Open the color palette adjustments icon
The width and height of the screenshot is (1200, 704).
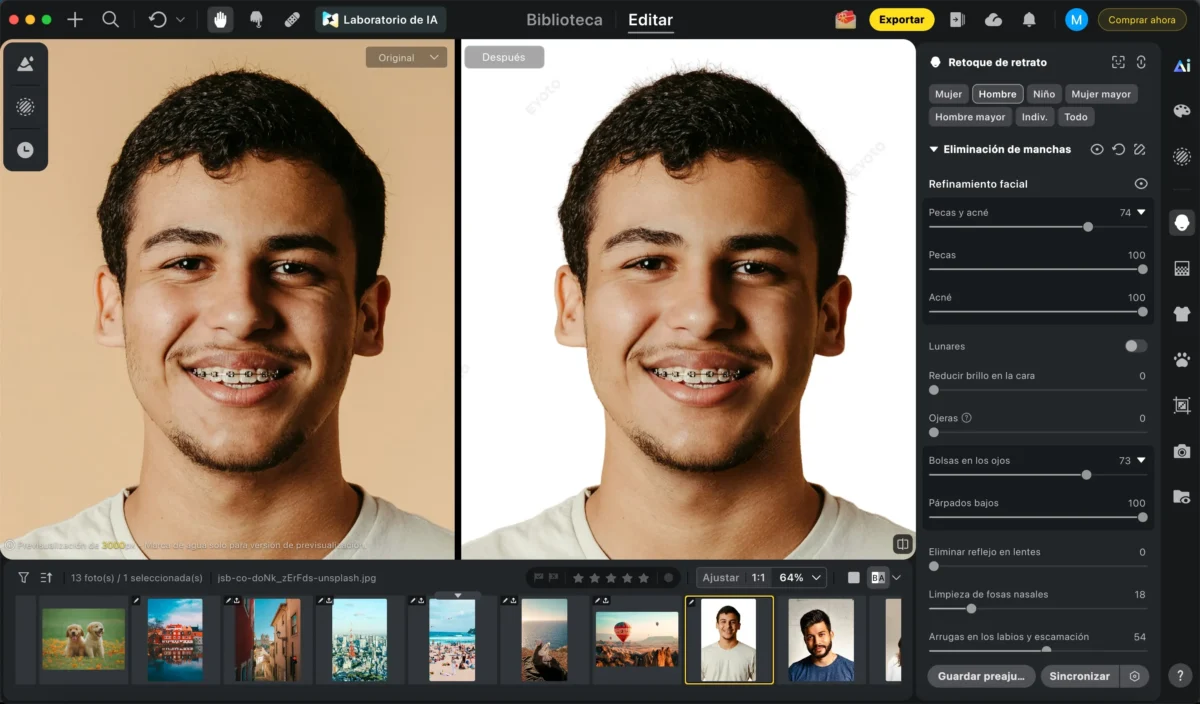1181,111
